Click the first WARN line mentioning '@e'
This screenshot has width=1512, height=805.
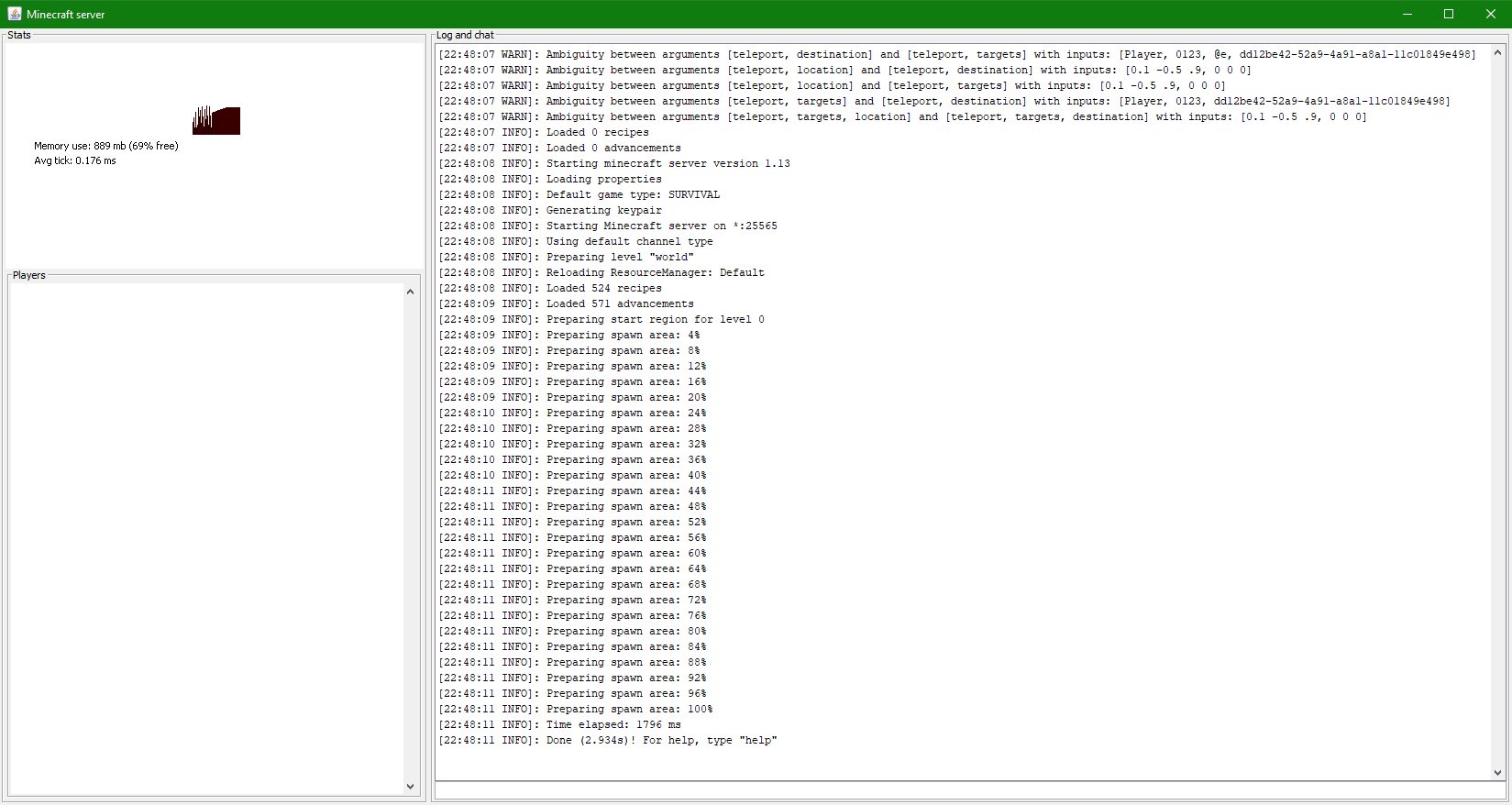(957, 55)
